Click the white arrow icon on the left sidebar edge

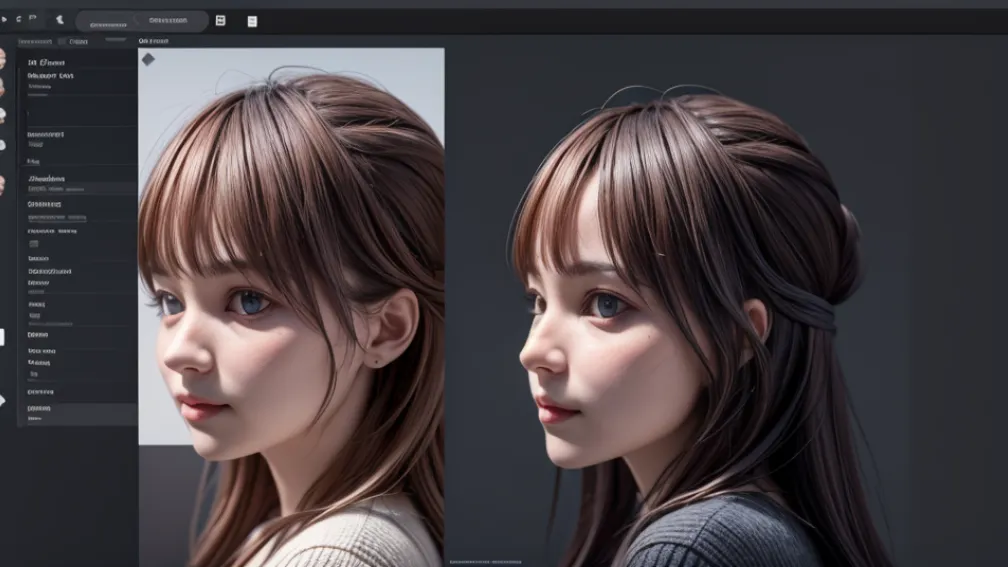tap(3, 400)
